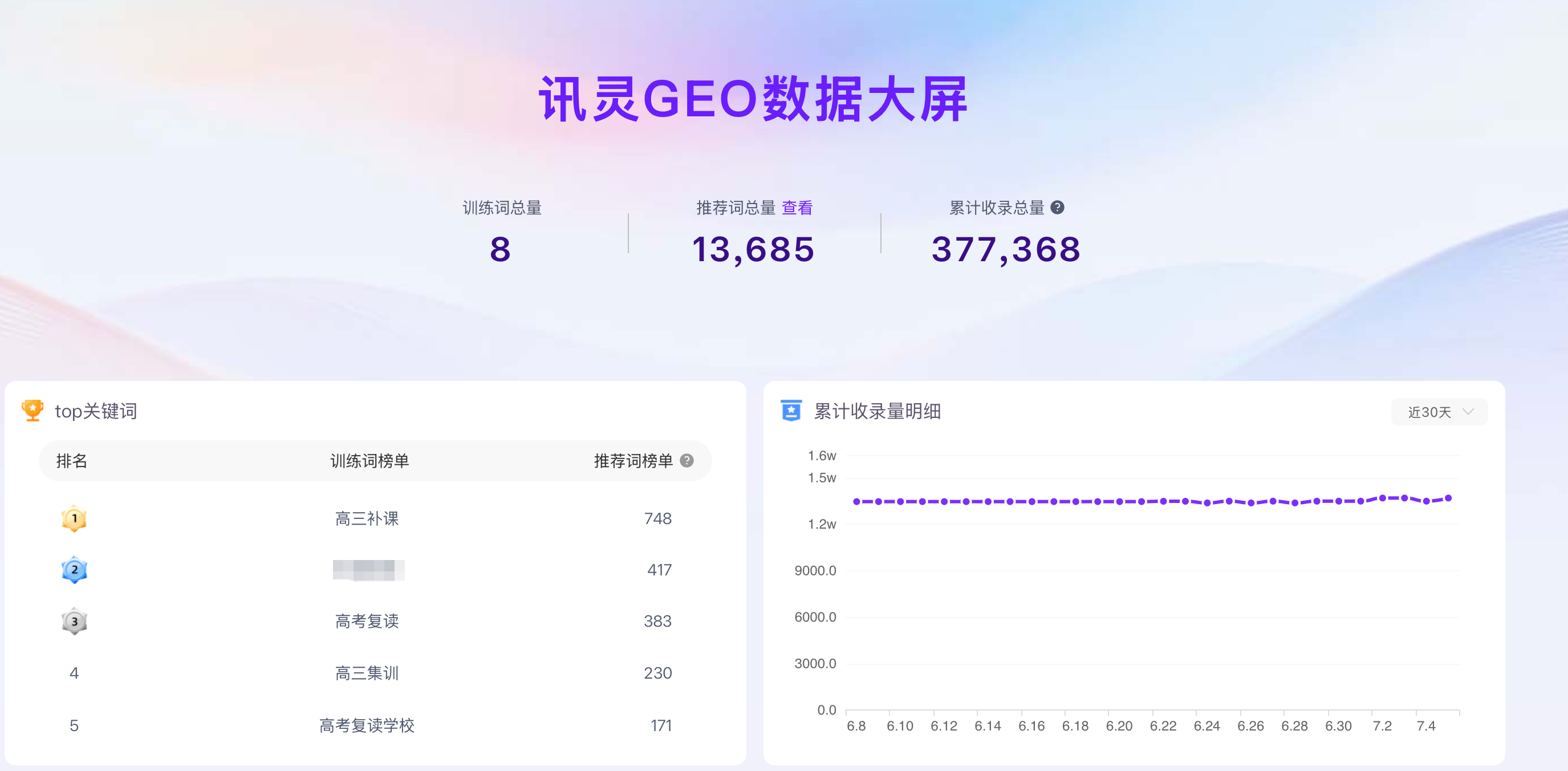Click the silver rank 3 medal badge
Screen dimensions: 1568x771
point(74,621)
